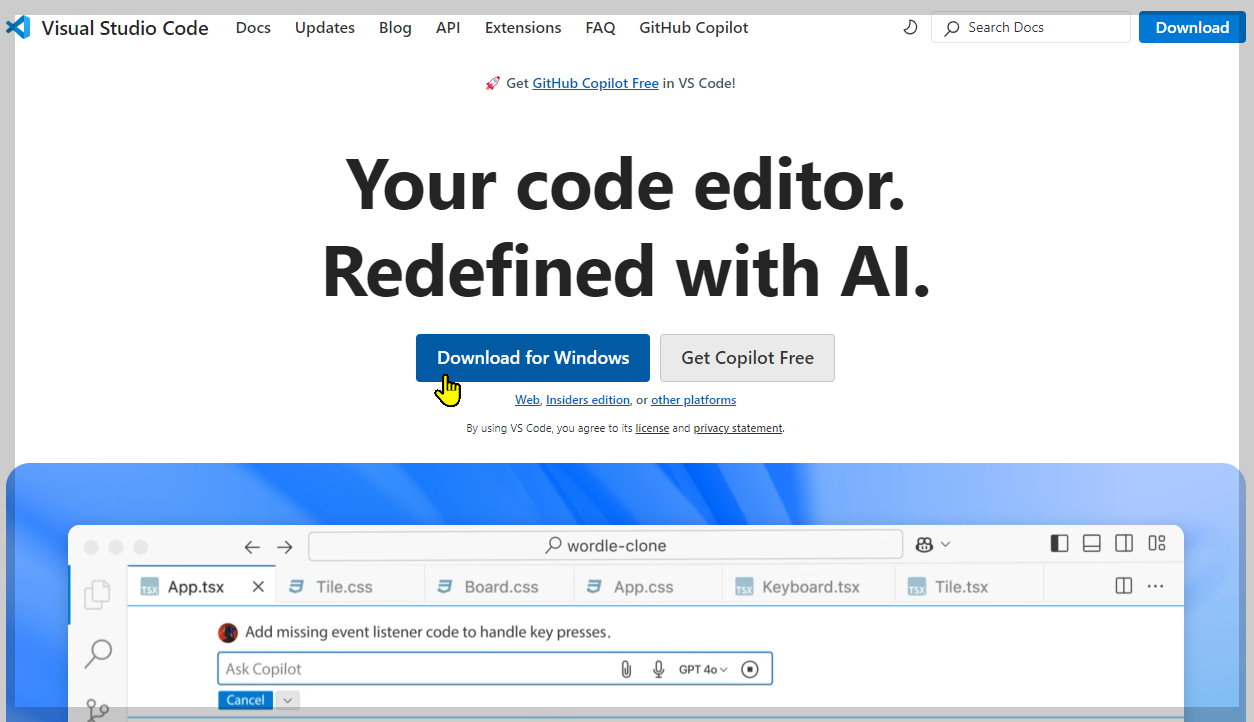Switch to the Tile.tsx tab

click(x=969, y=587)
